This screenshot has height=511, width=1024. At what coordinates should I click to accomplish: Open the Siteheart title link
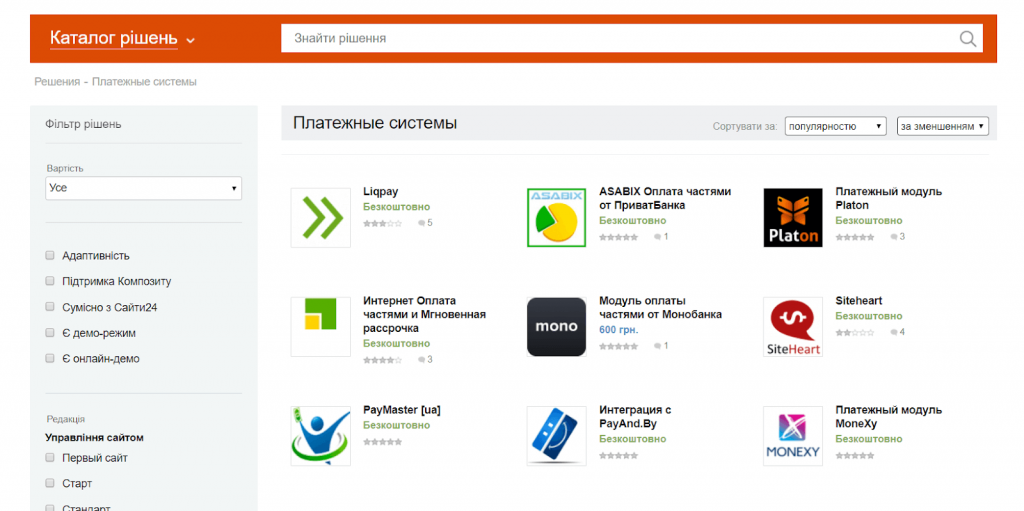click(859, 301)
